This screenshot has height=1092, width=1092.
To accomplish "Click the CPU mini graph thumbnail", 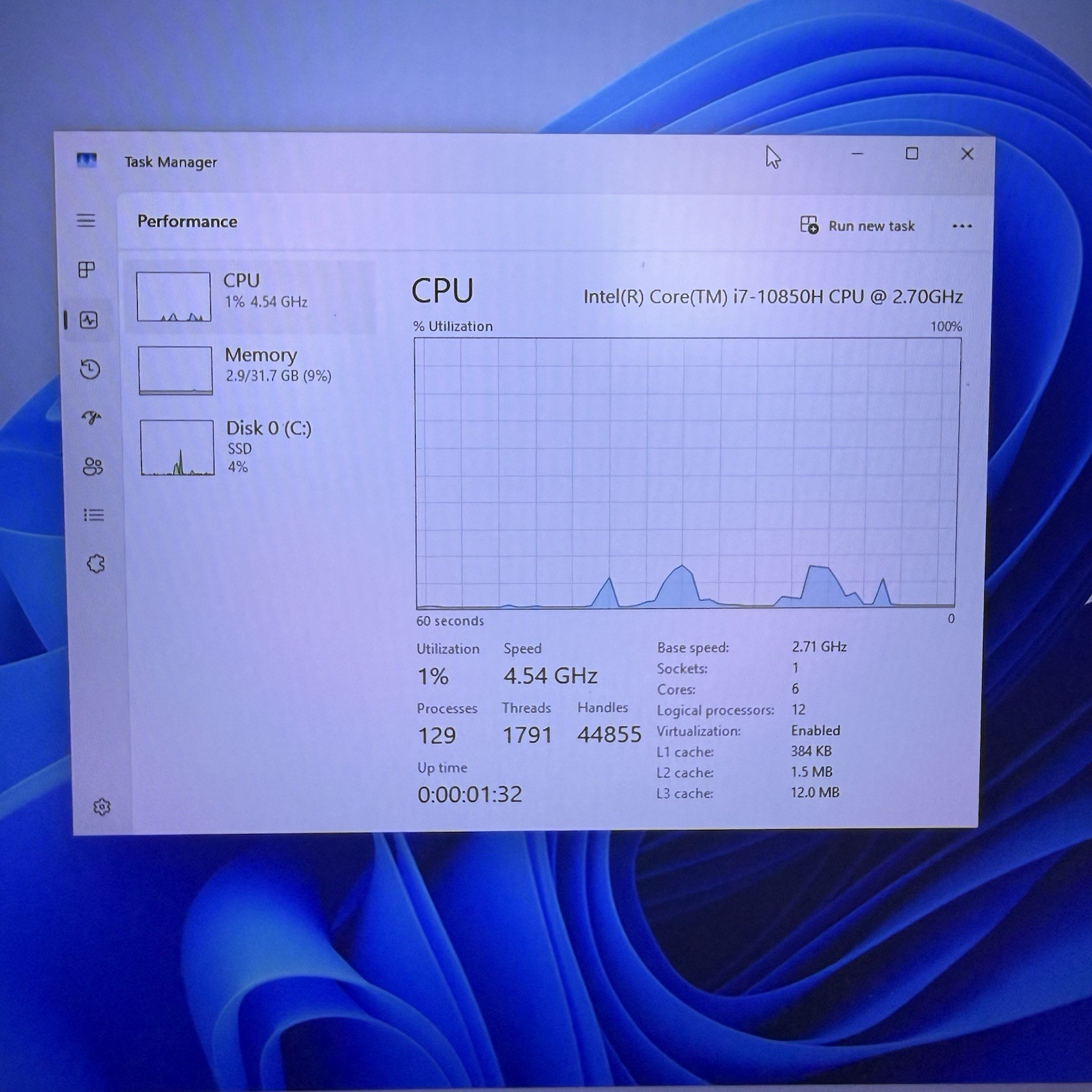I will 173,296.
